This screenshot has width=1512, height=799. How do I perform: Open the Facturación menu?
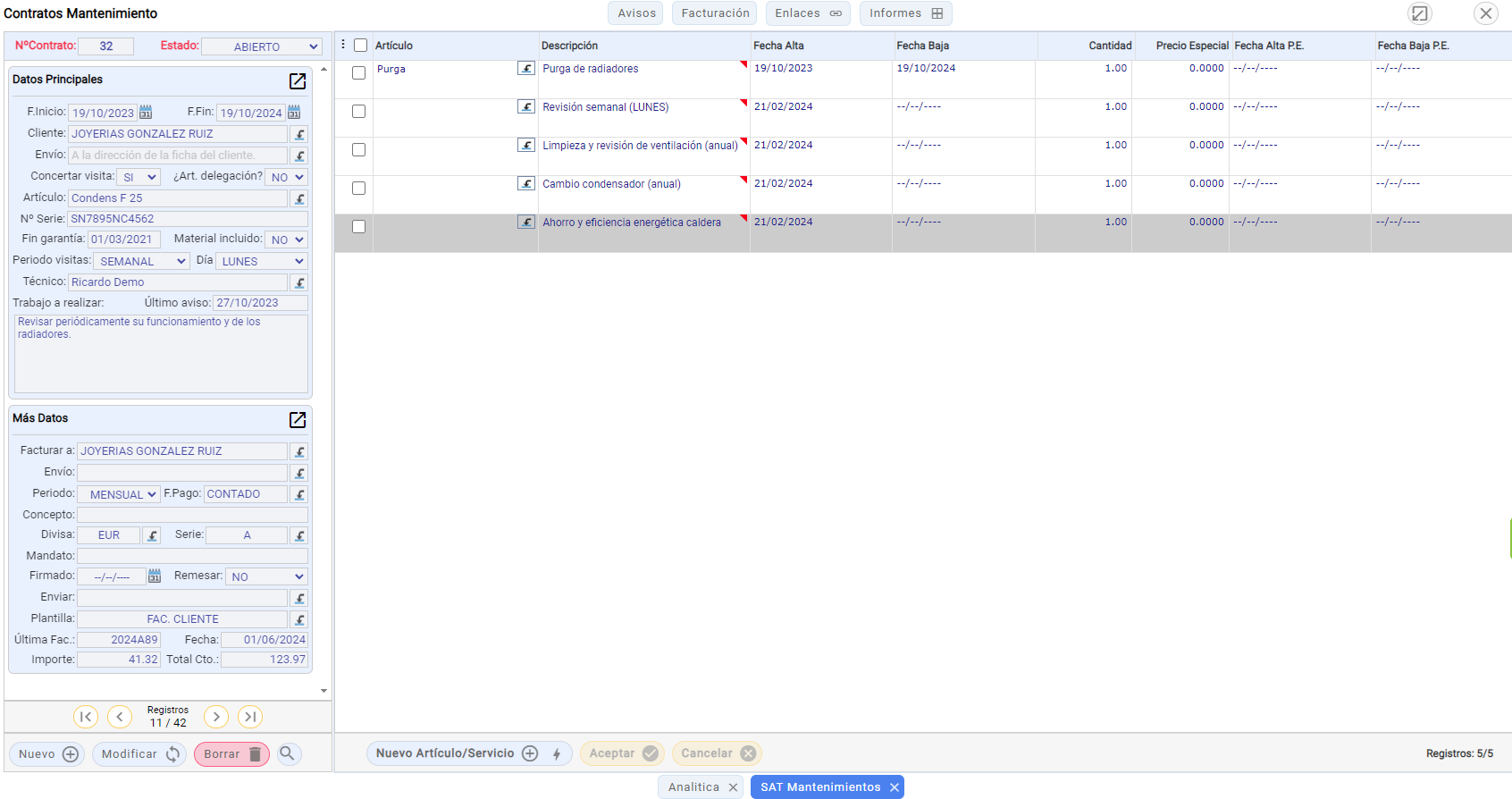click(715, 13)
